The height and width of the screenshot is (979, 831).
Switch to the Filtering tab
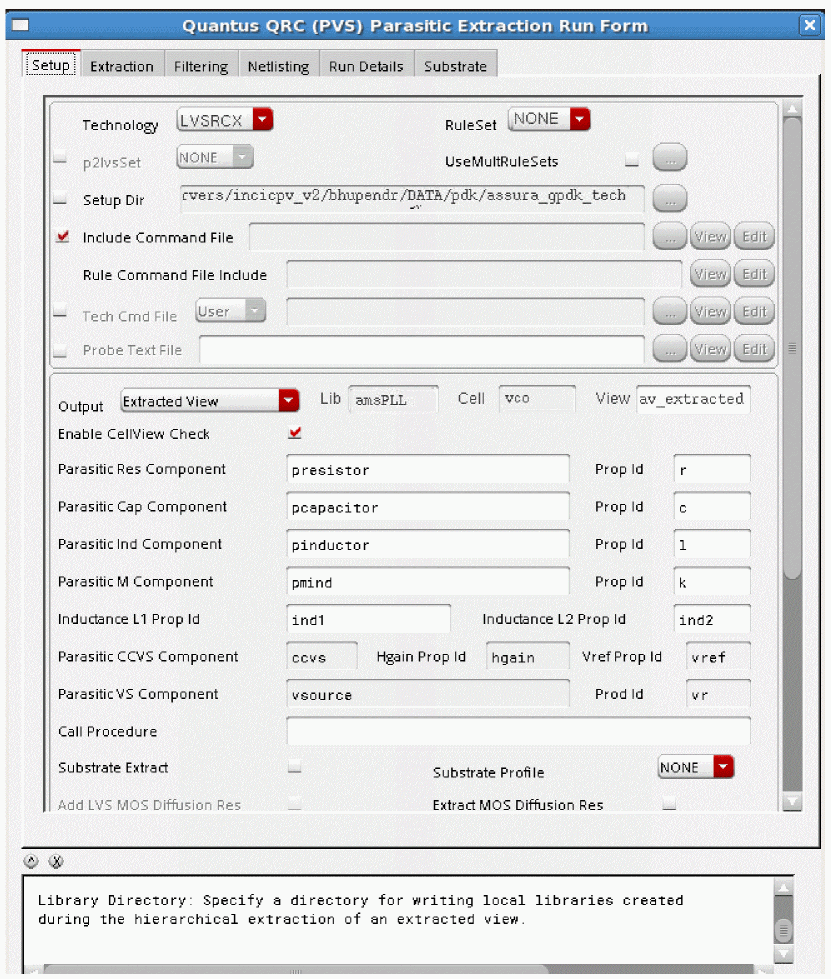(201, 66)
